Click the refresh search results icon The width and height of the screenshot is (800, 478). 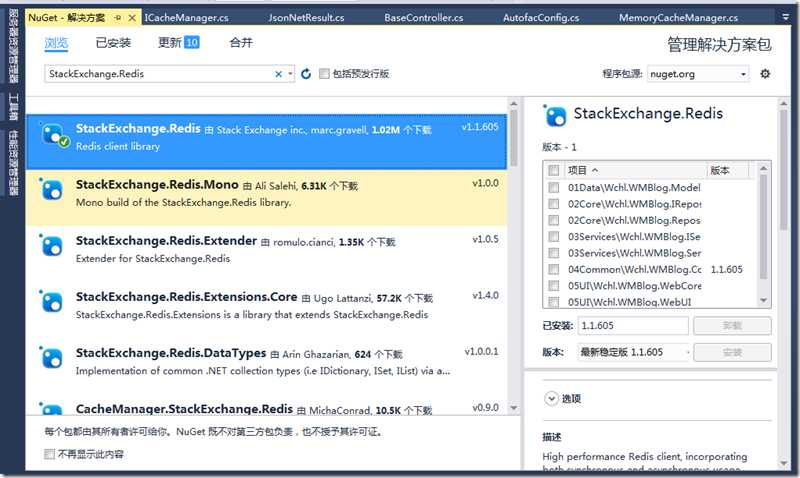coord(306,74)
